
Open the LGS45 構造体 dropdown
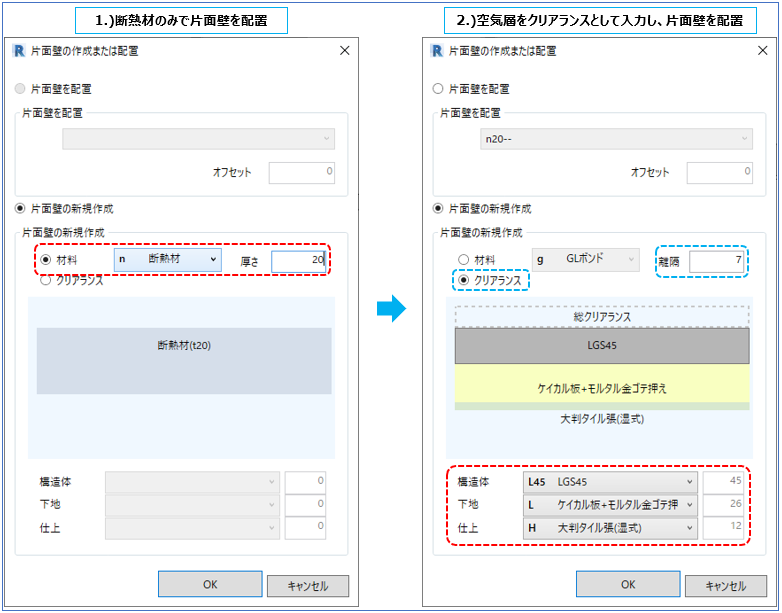[610, 482]
